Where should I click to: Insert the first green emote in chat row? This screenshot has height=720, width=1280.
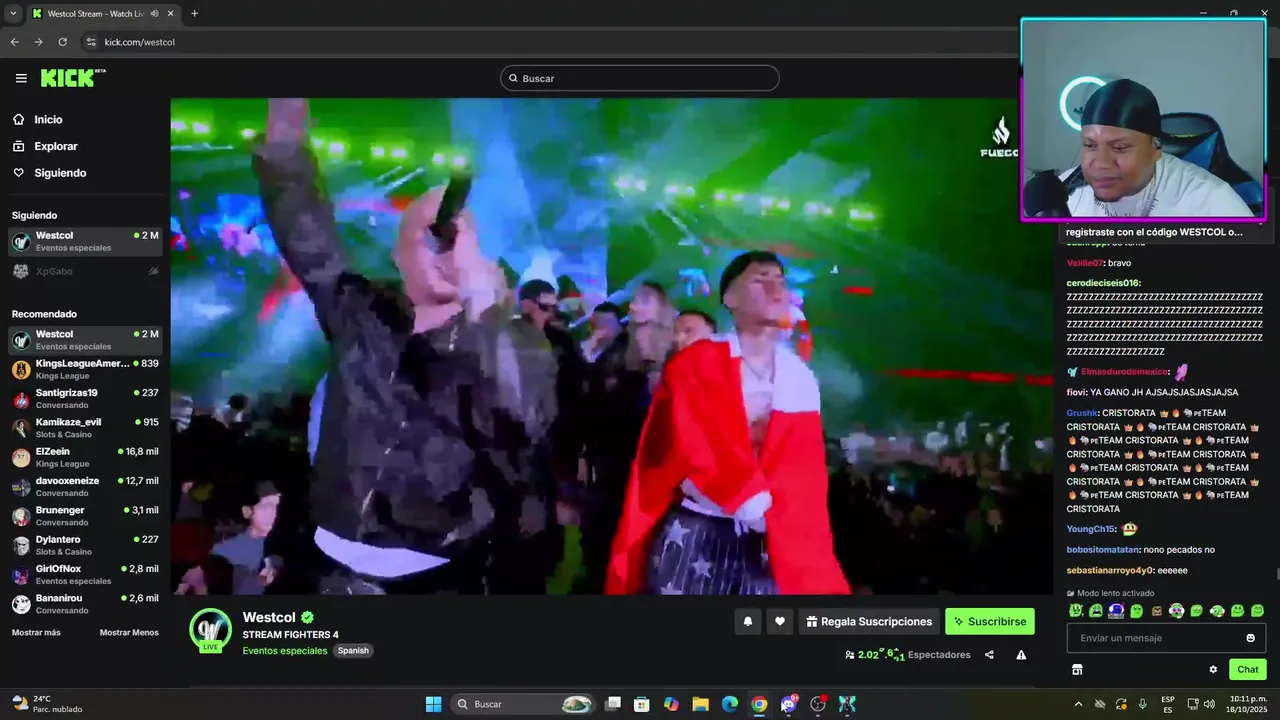click(1076, 610)
